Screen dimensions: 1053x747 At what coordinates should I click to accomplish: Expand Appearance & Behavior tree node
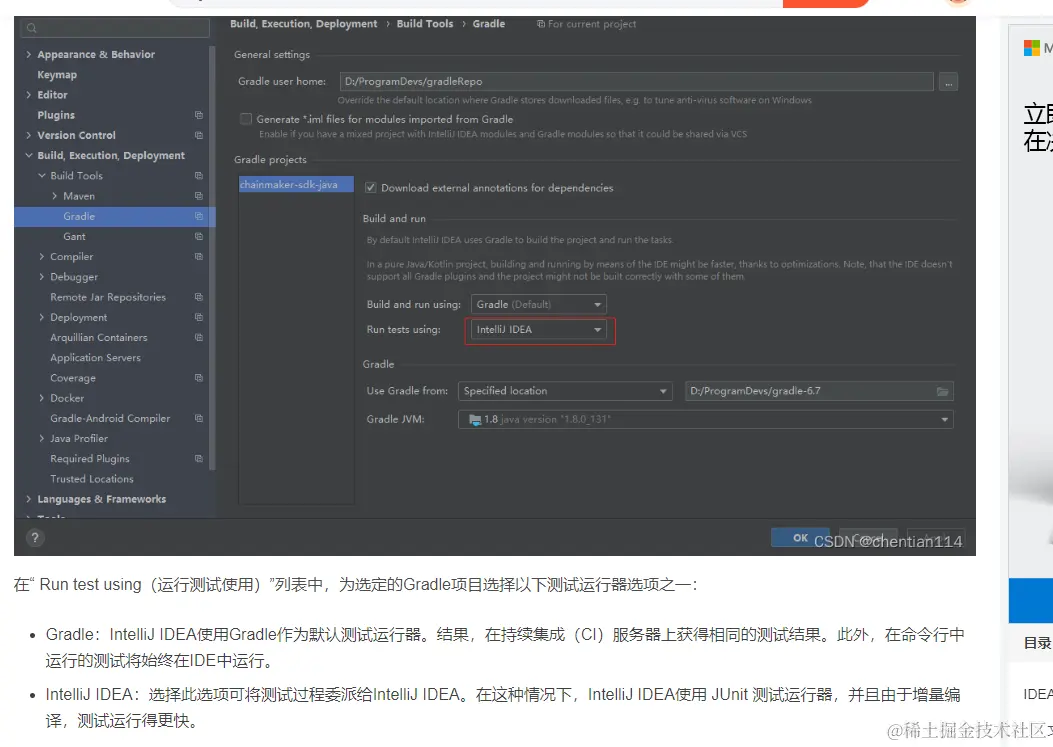point(28,54)
